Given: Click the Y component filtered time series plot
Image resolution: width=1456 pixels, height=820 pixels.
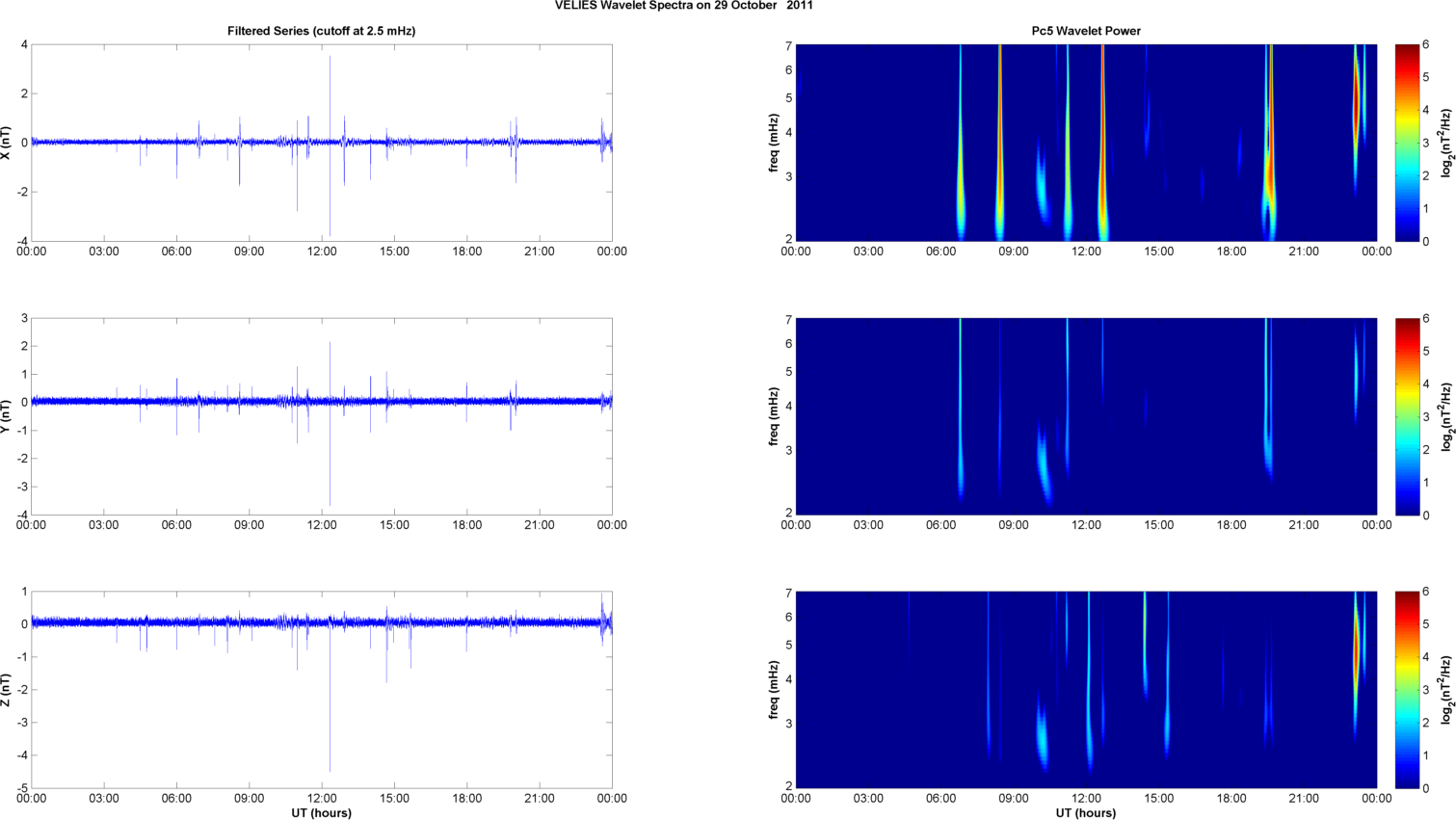Looking at the screenshot, I should [x=322, y=416].
